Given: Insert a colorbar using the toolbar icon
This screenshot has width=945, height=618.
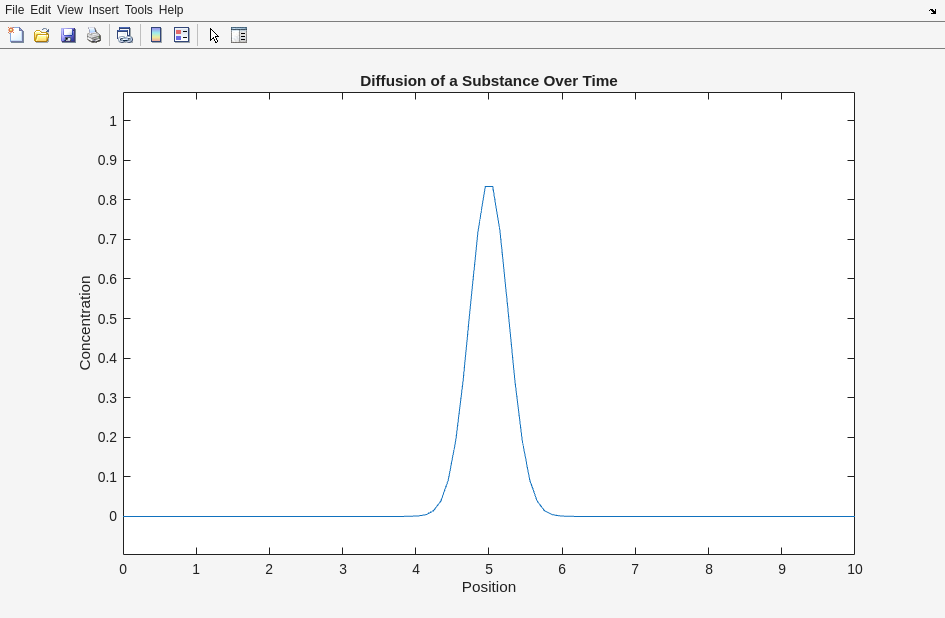Looking at the screenshot, I should point(156,35).
